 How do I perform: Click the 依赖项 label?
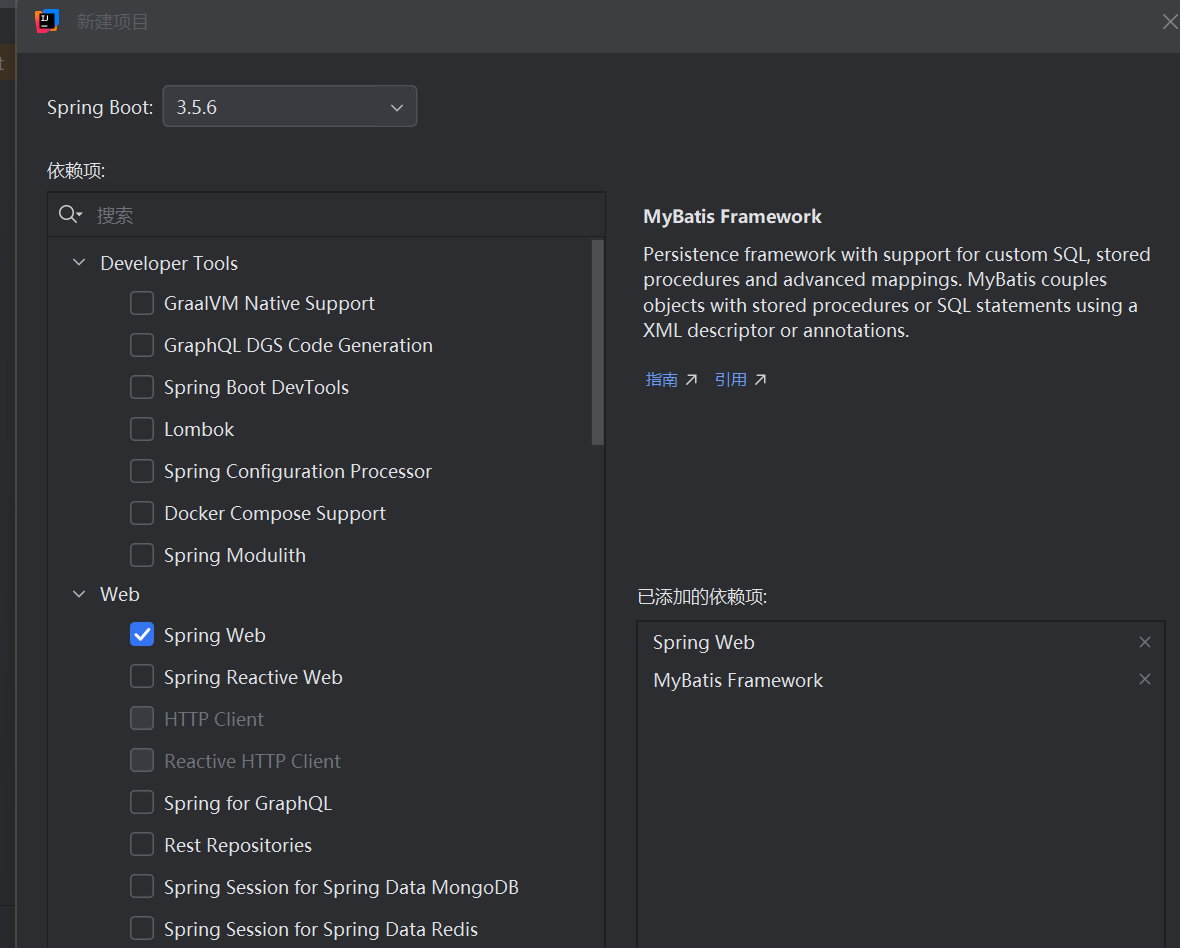[76, 171]
